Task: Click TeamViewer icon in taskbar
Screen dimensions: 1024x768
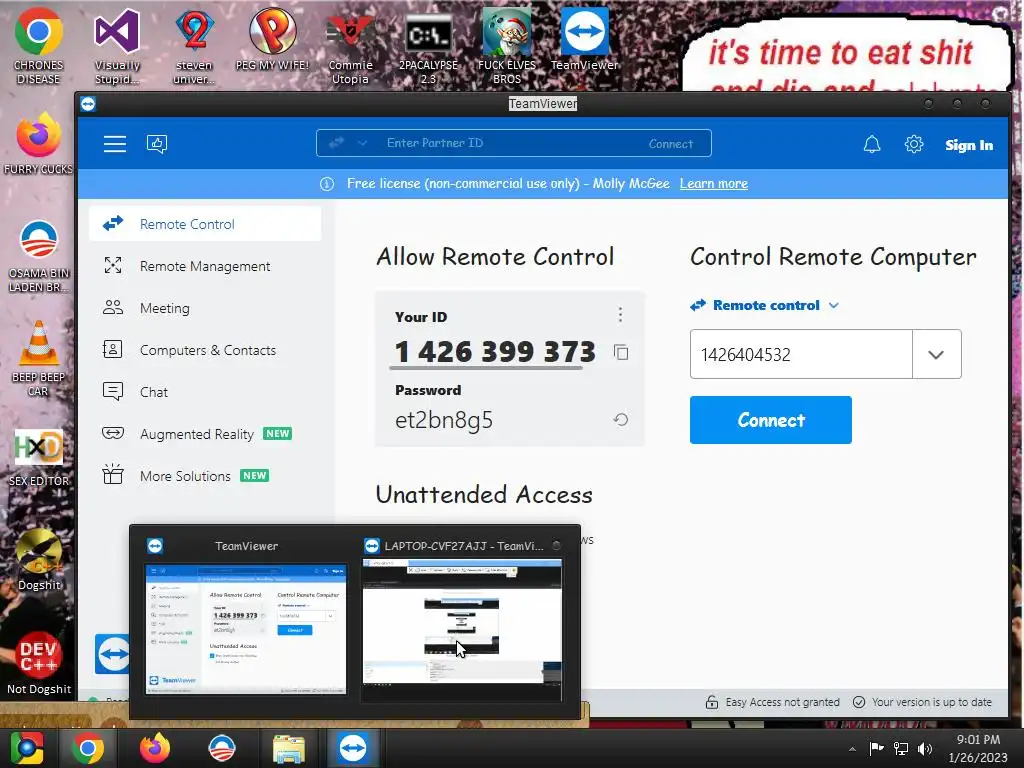Action: (x=353, y=748)
